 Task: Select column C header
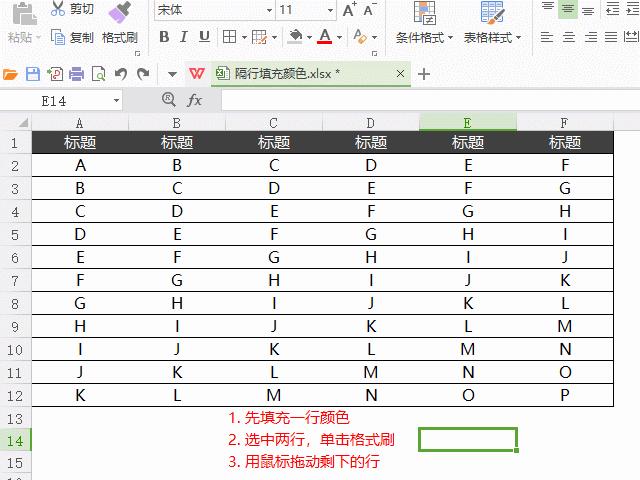pyautogui.click(x=273, y=123)
